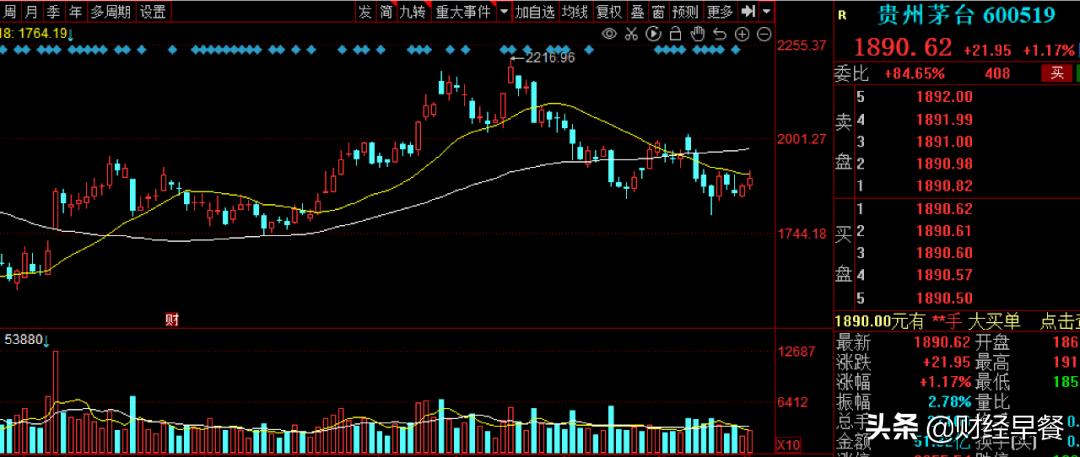This screenshot has width=1080, height=457.
Task: Click the 53880 volume indicator value
Action: click(23, 340)
